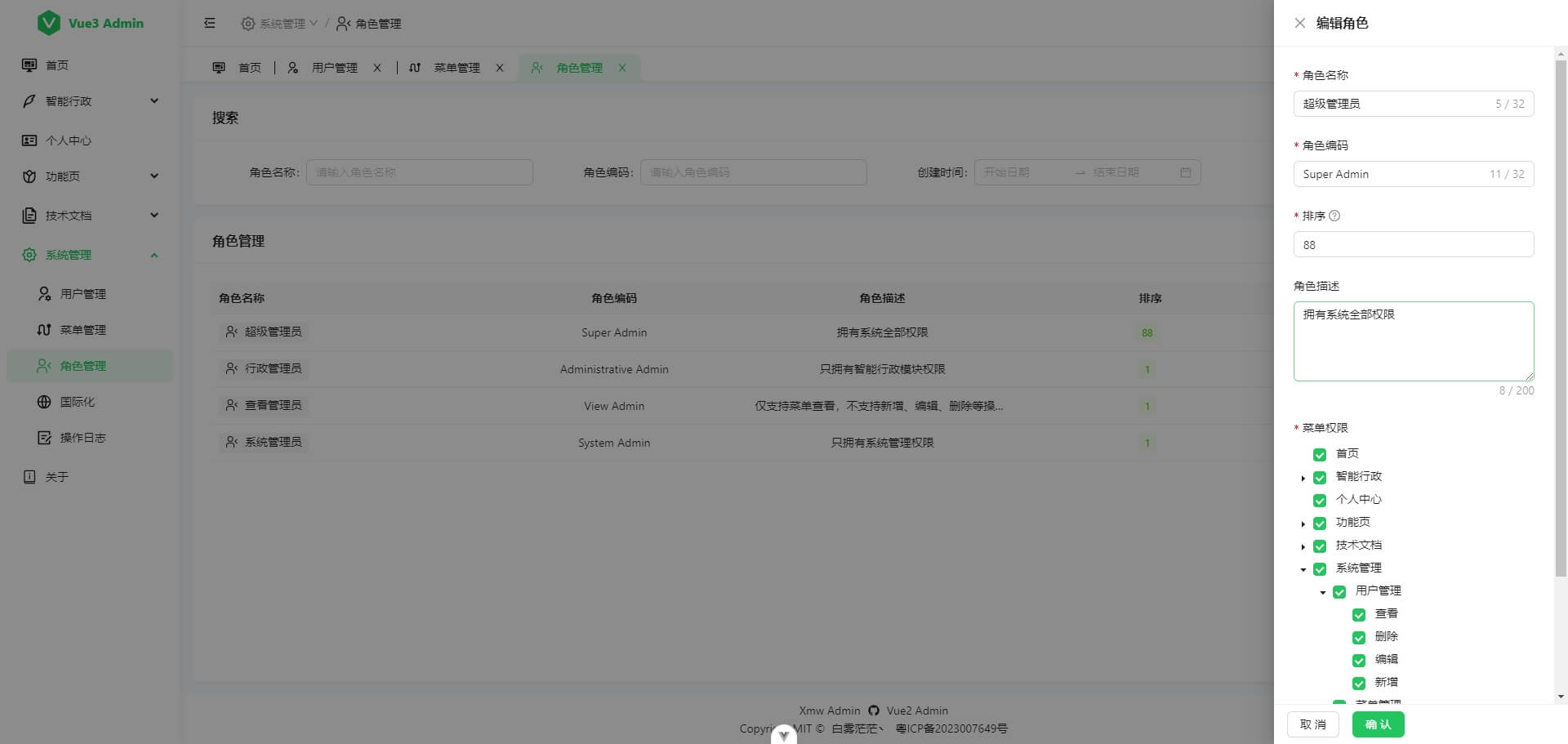Image resolution: width=1568 pixels, height=744 pixels.
Task: Switch to the 首页 tab
Action: coord(237,68)
